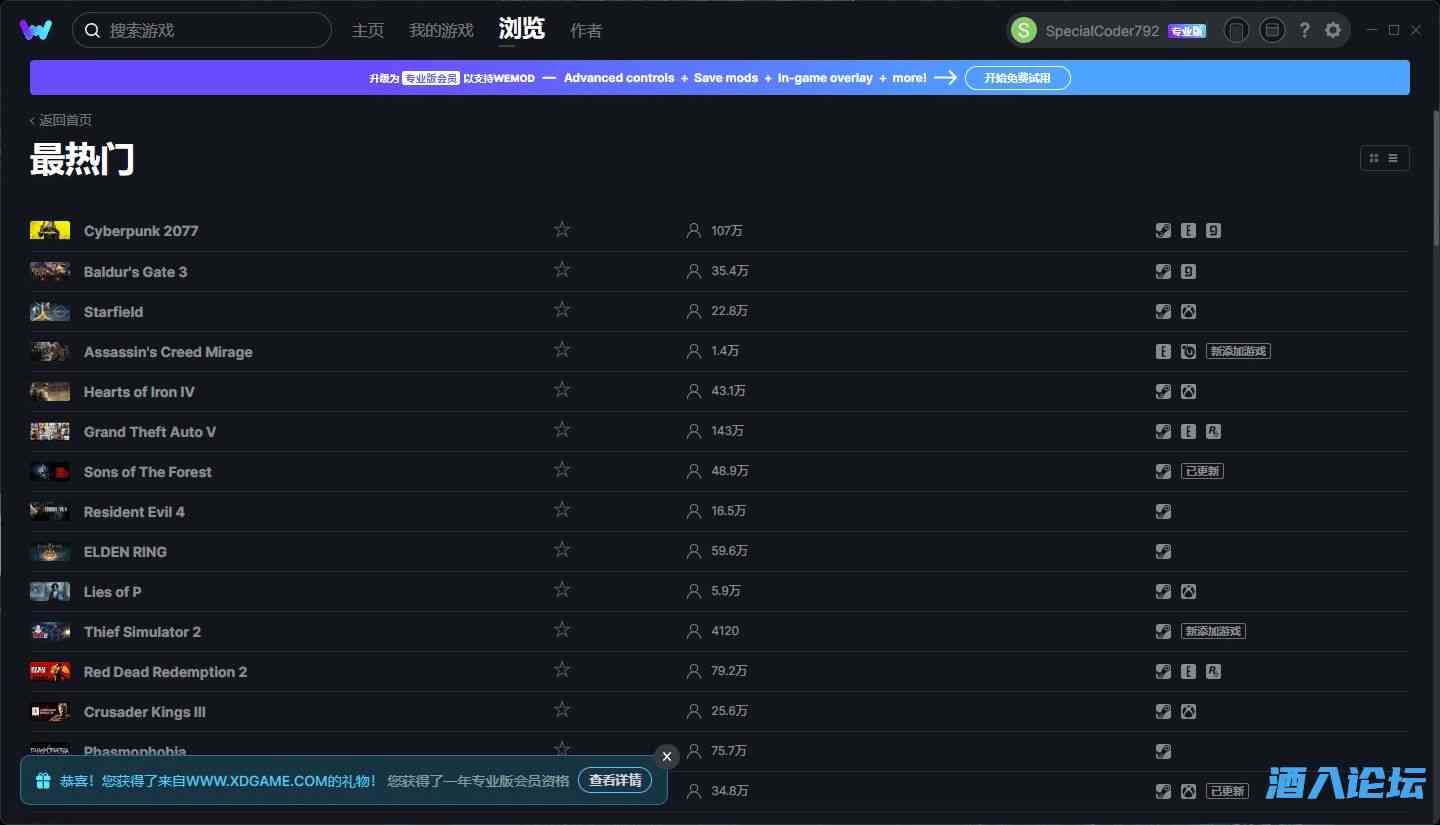Star Red Dead Redemption 2 as favorite

562,670
